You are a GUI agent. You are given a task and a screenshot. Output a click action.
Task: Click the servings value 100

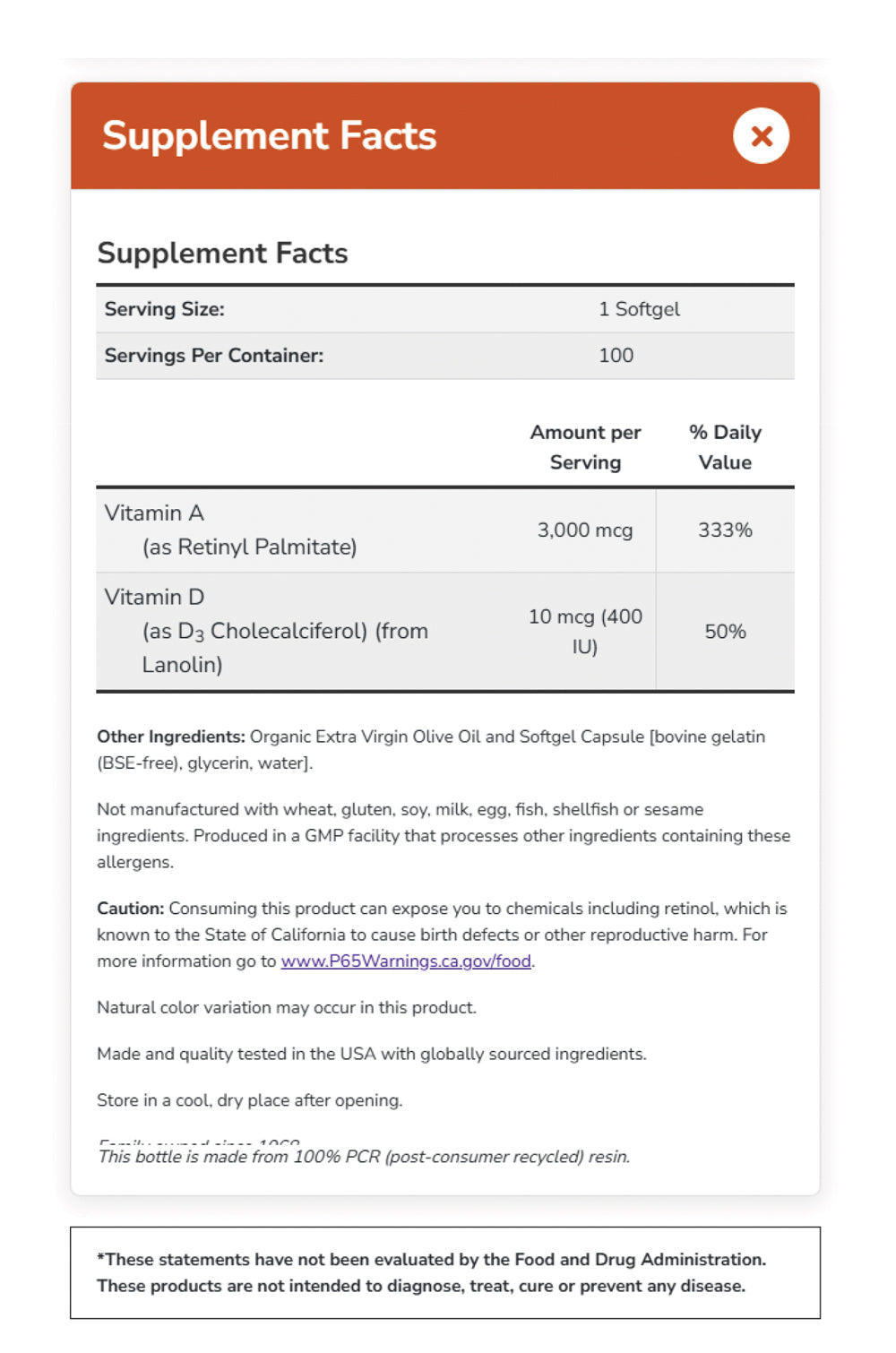616,356
